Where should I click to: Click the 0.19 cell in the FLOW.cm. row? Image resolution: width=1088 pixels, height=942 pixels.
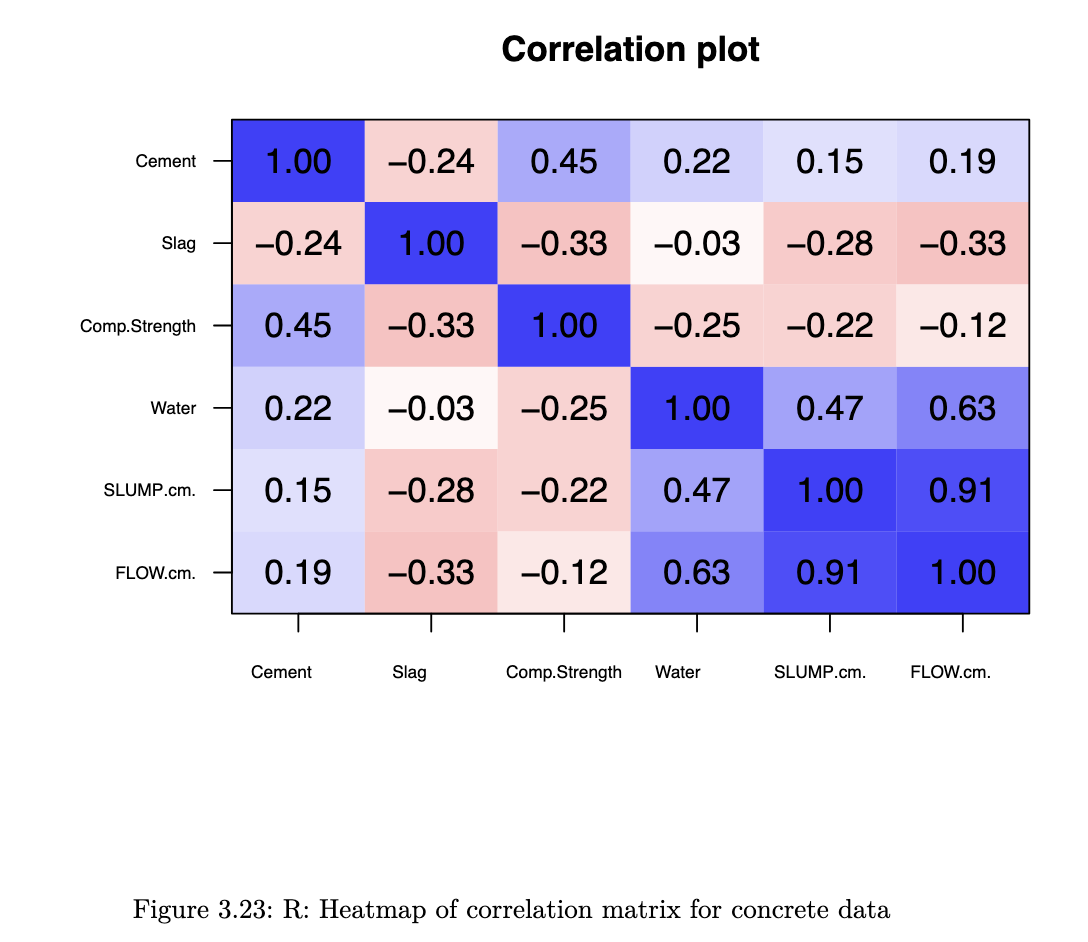[298, 572]
